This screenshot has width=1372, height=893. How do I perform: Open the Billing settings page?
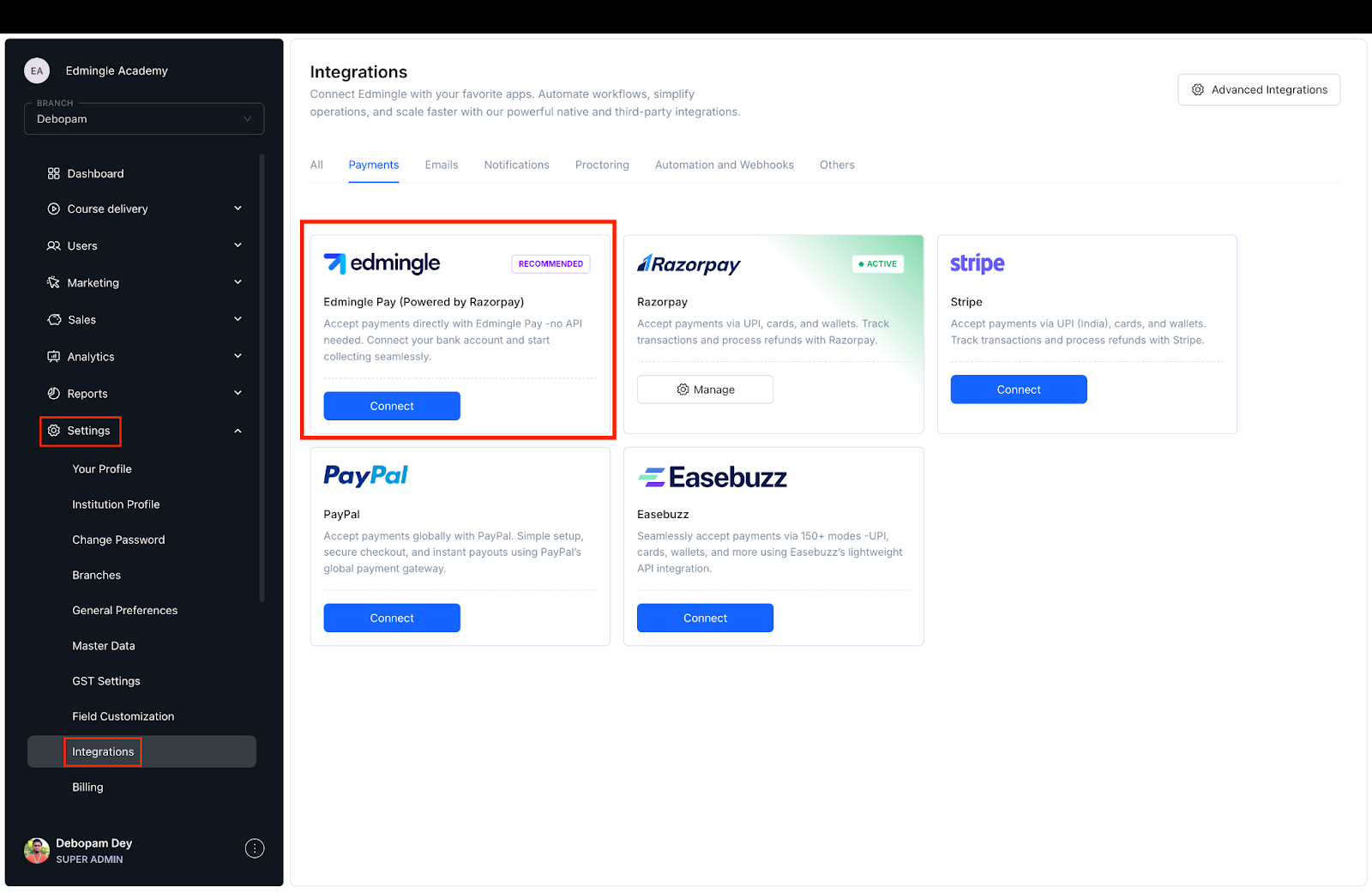coord(87,787)
